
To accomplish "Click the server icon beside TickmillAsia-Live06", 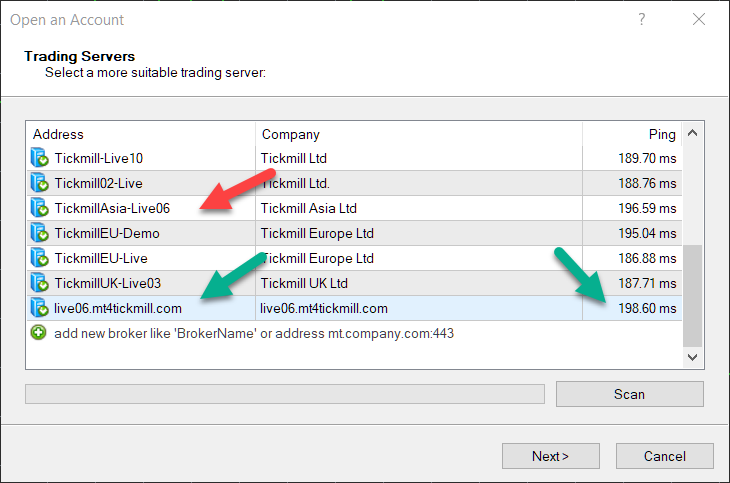I will (40, 208).
